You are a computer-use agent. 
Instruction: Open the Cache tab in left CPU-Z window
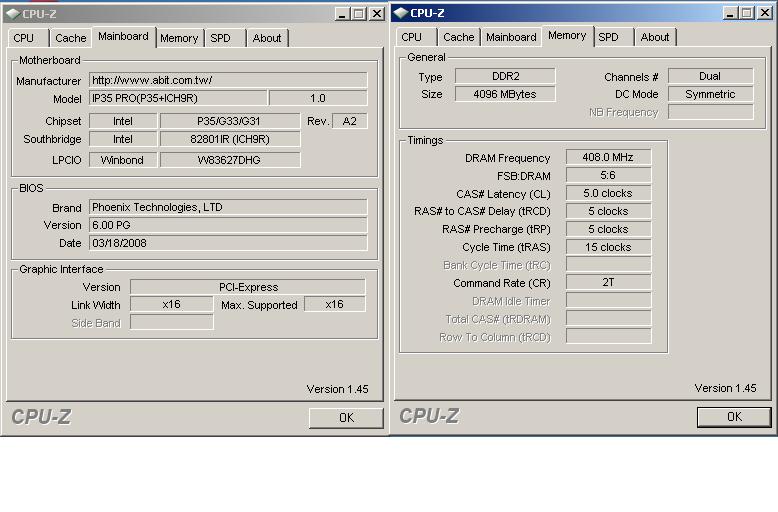pos(70,38)
